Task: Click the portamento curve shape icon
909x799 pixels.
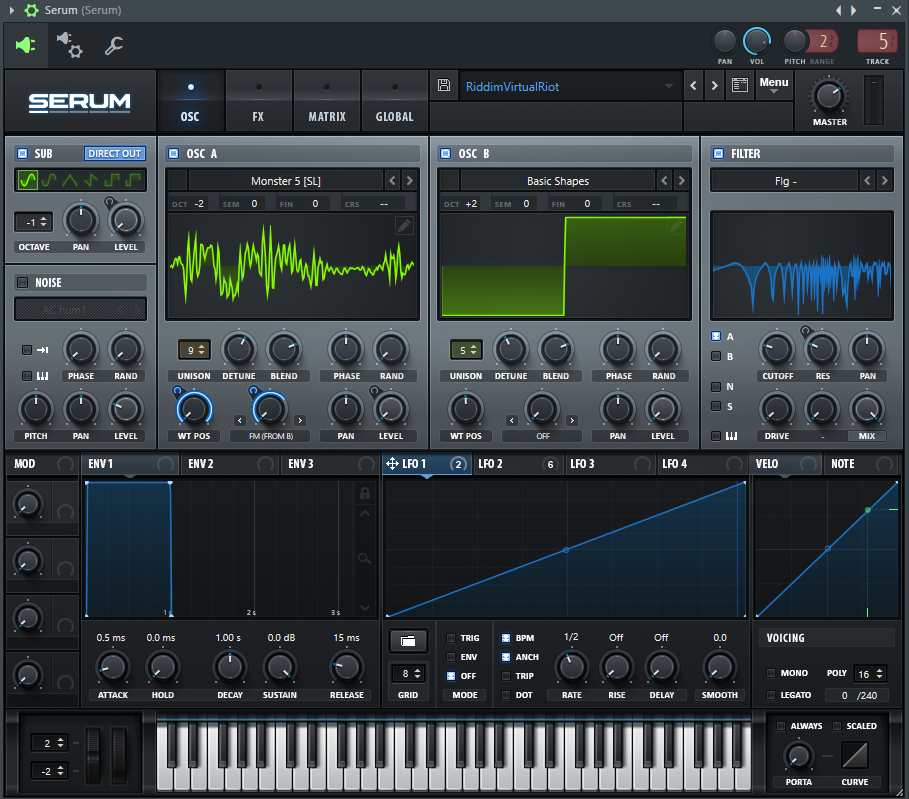Action: (855, 756)
